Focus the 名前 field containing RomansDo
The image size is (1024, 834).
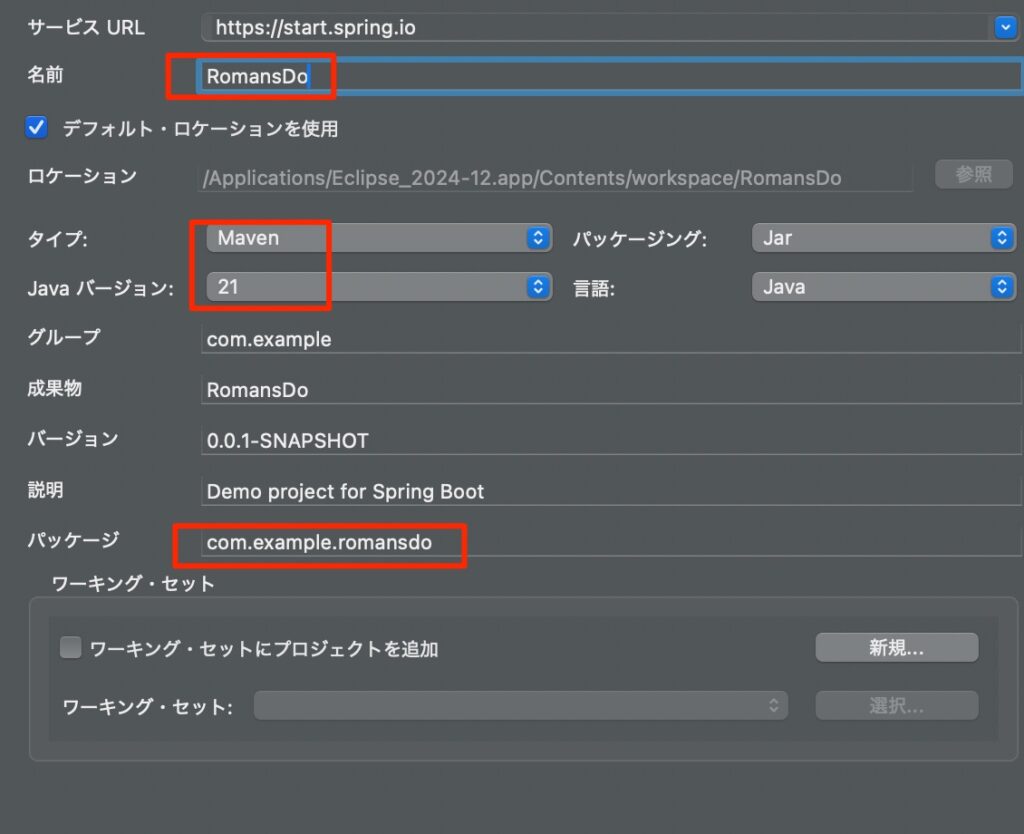[608, 76]
